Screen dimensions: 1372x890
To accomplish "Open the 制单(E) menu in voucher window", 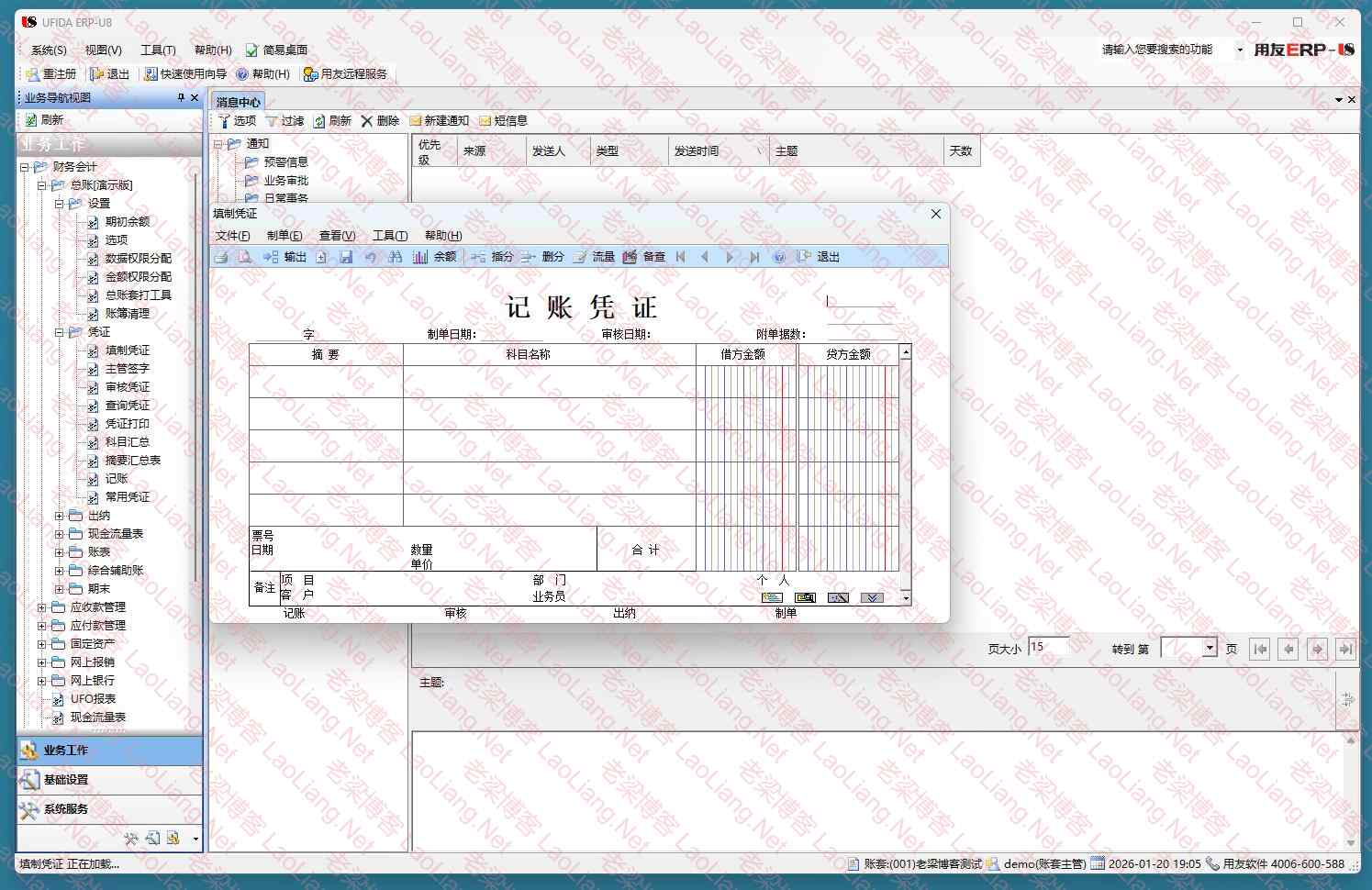I will [284, 236].
